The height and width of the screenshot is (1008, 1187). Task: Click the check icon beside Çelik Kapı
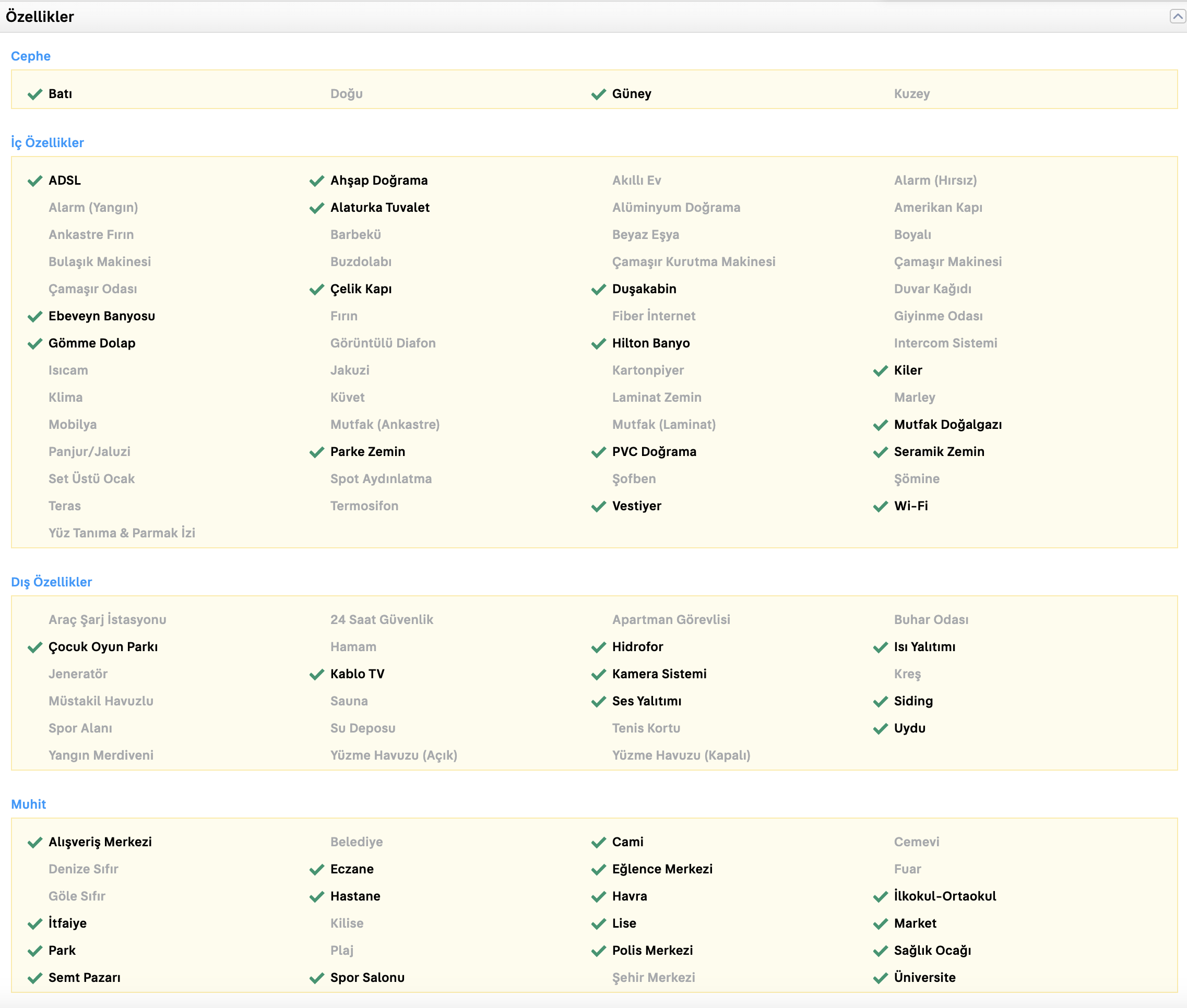[316, 290]
